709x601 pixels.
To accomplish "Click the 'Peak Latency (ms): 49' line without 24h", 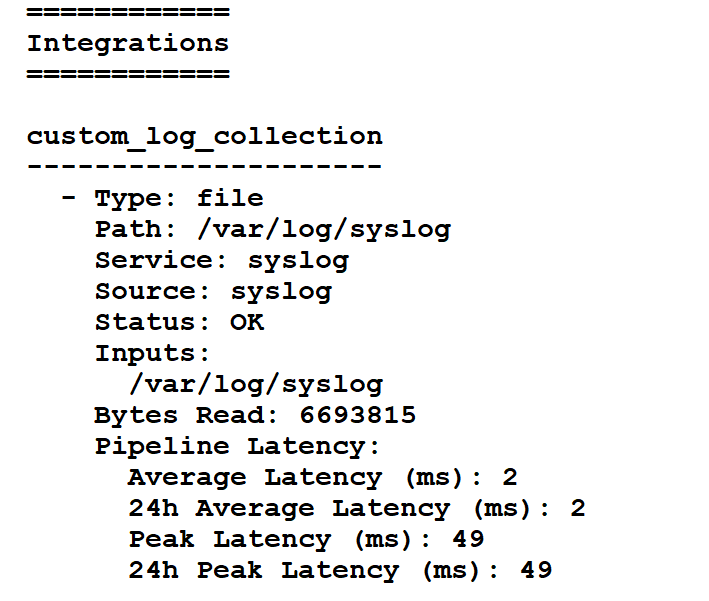I will click(x=306, y=540).
